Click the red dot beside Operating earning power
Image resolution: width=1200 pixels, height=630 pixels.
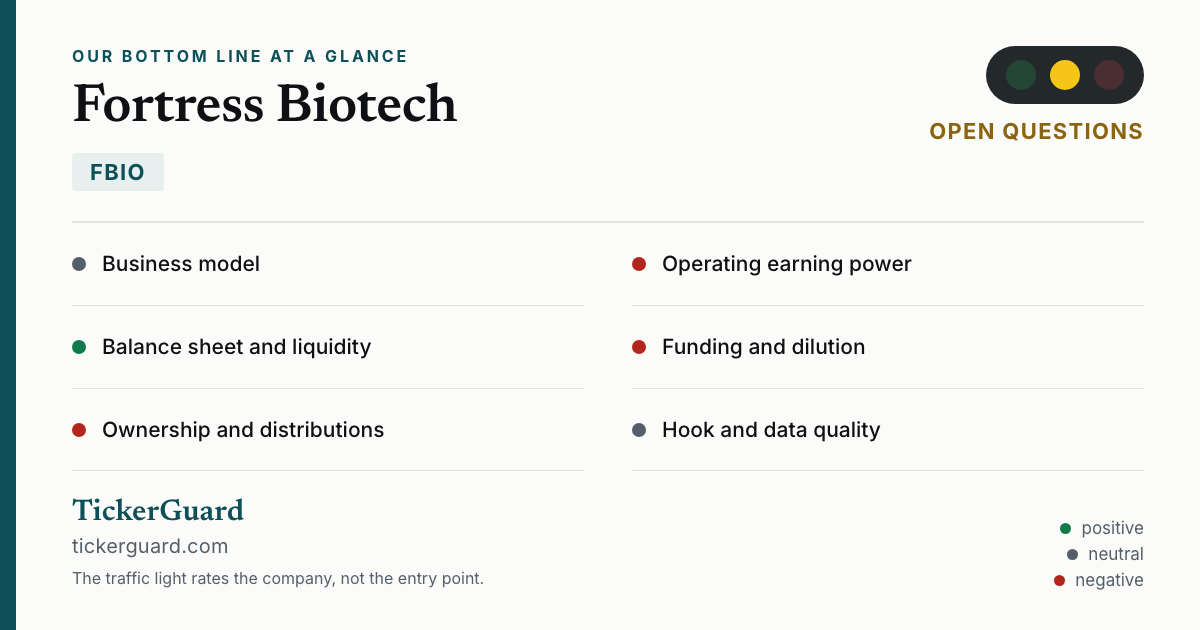coord(639,264)
